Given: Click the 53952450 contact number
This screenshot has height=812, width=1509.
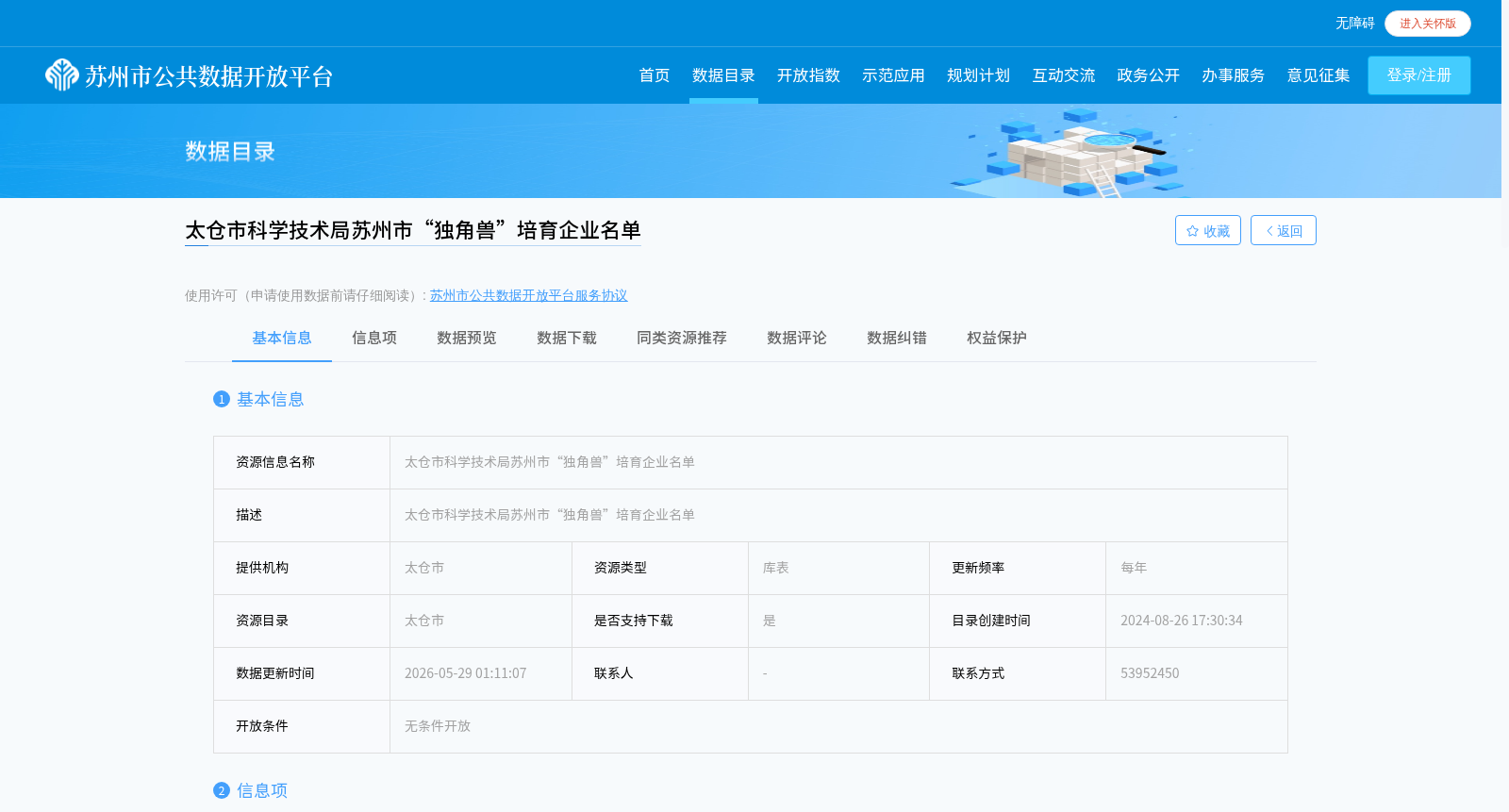Looking at the screenshot, I should [1150, 673].
